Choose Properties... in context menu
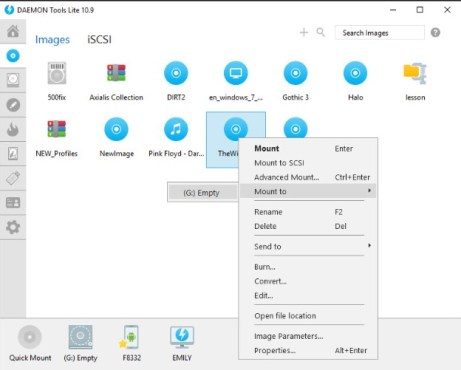Viewport: 461px width, 370px height. coord(308,351)
